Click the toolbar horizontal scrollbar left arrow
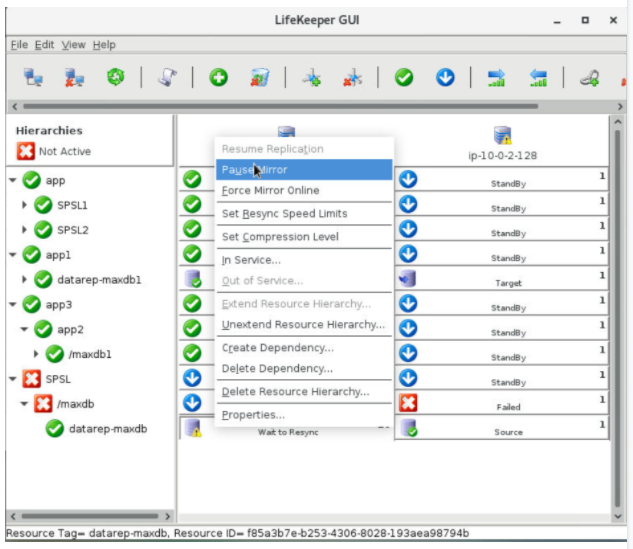This screenshot has height=549, width=633. pyautogui.click(x=15, y=106)
